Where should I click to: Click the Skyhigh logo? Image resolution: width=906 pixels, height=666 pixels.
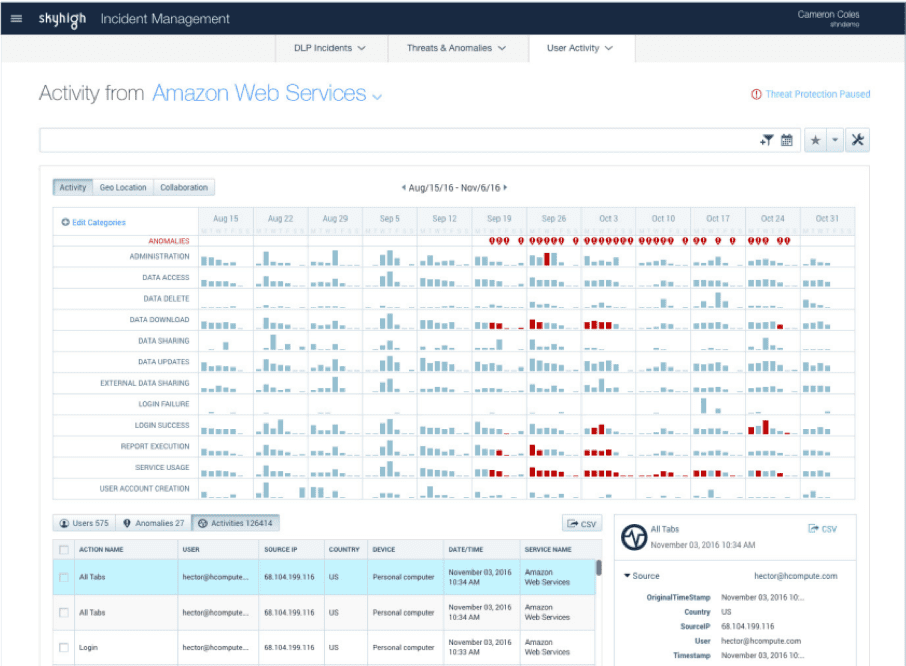pos(62,19)
